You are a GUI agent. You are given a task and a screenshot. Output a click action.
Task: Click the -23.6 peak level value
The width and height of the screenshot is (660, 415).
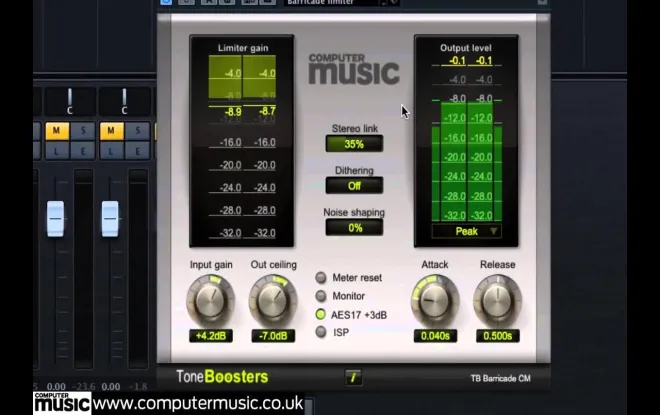click(83, 386)
